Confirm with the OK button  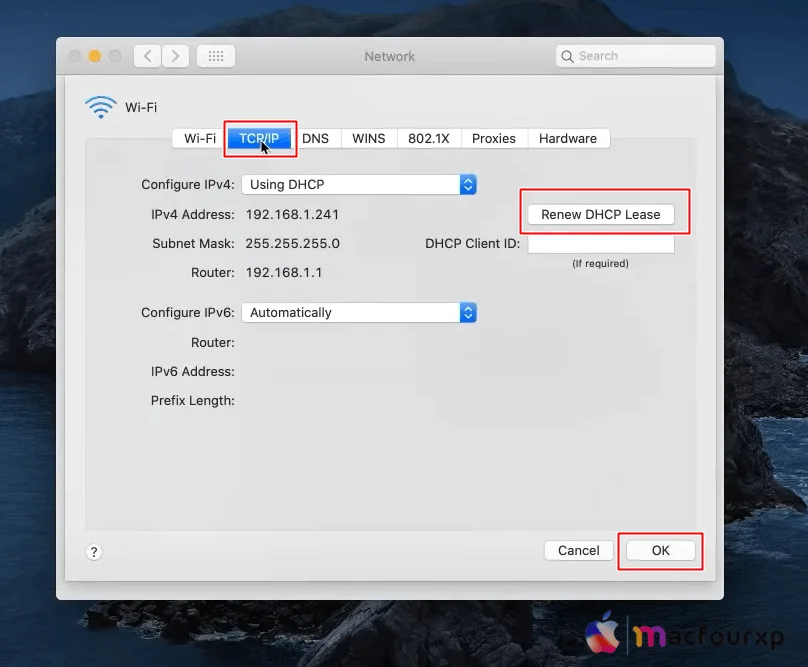click(661, 551)
